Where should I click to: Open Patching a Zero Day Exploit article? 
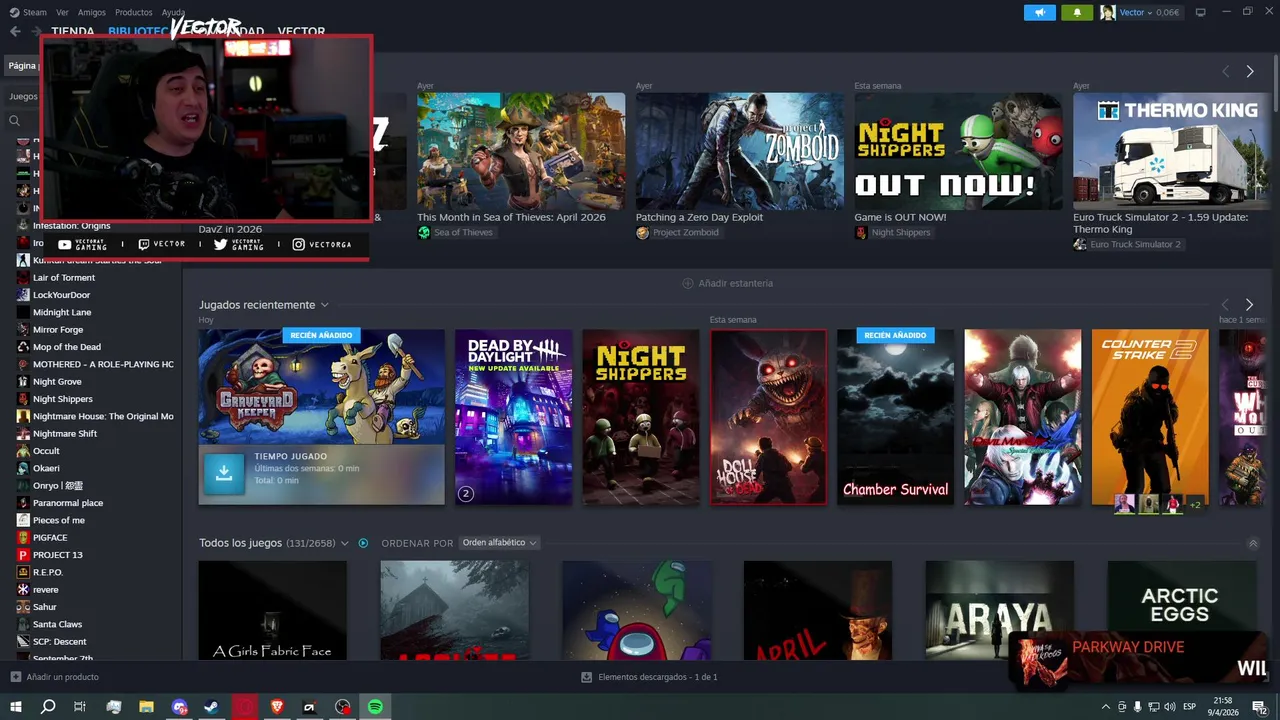(699, 217)
